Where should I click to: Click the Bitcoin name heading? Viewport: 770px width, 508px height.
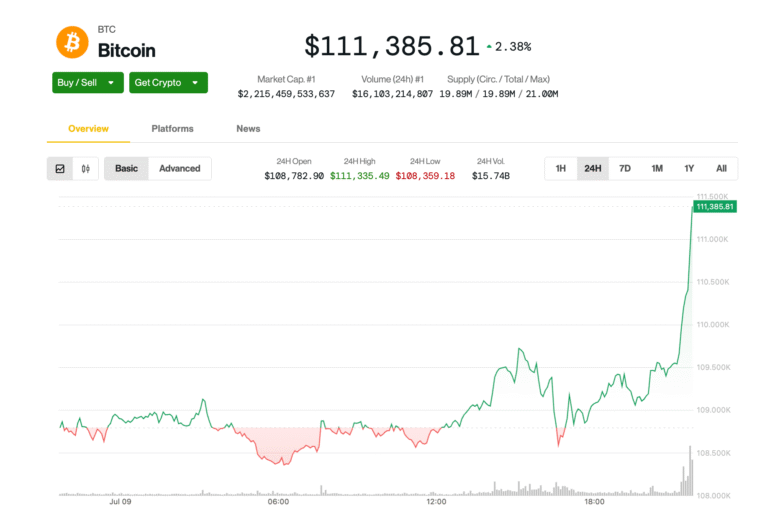(127, 50)
